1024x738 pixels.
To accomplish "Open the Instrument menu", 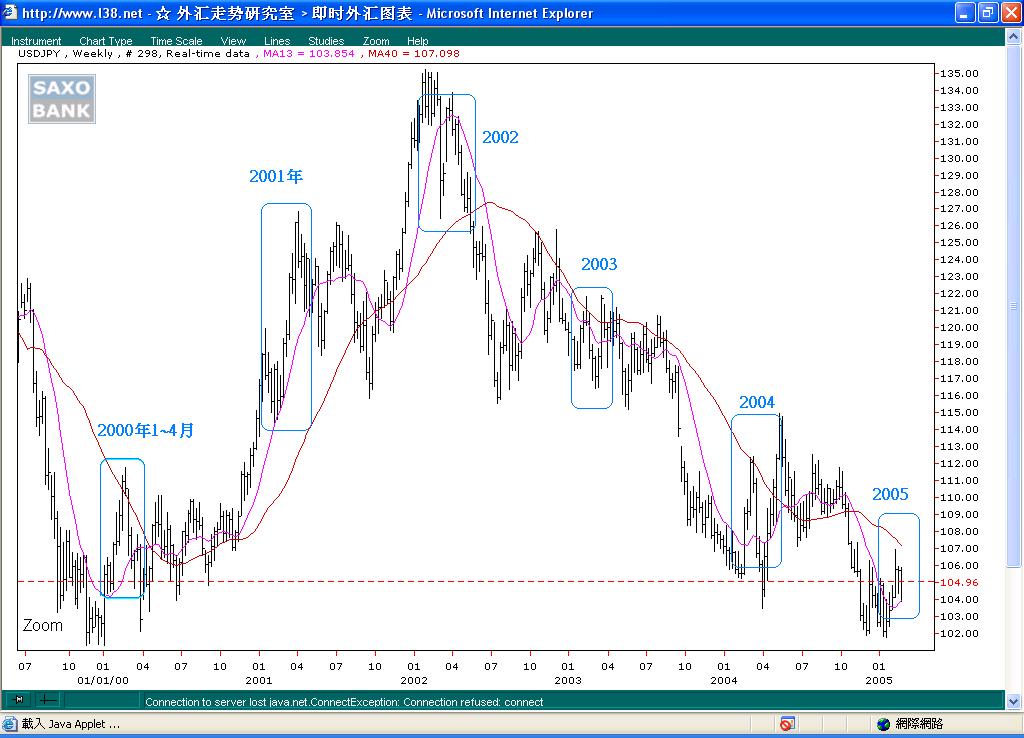I will tap(36, 41).
